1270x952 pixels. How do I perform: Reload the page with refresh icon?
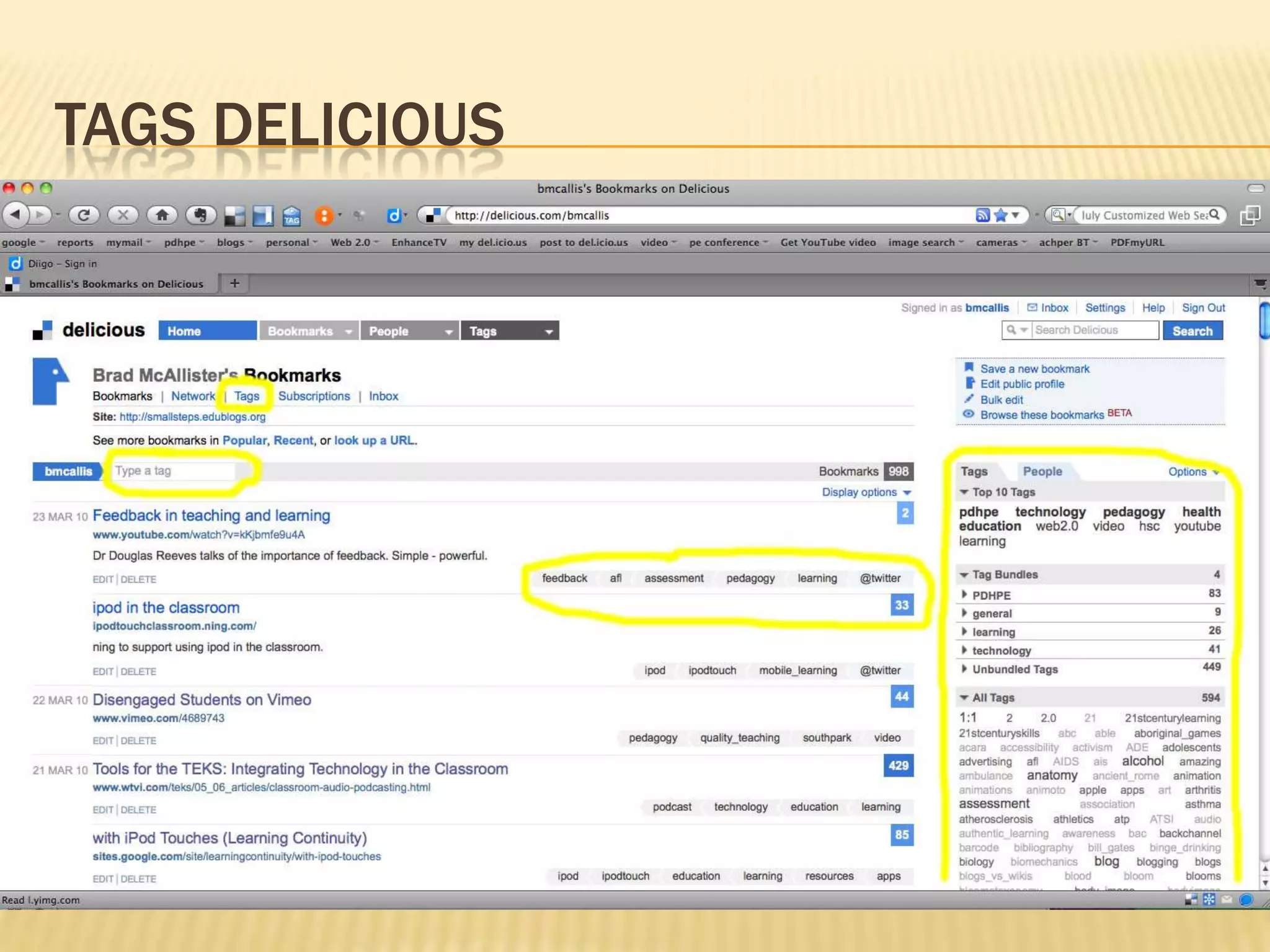[x=84, y=215]
